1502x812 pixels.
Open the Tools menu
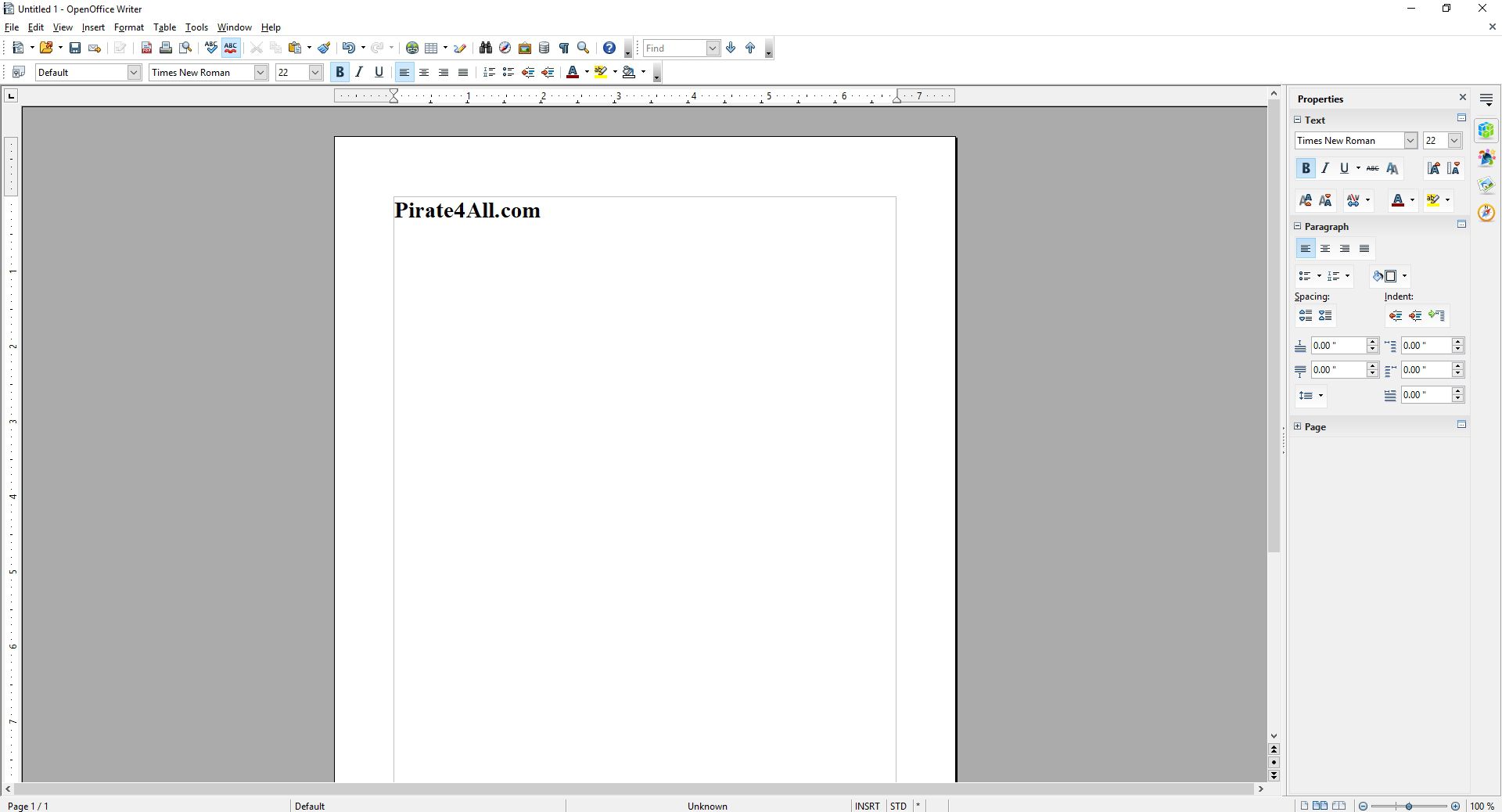tap(196, 27)
